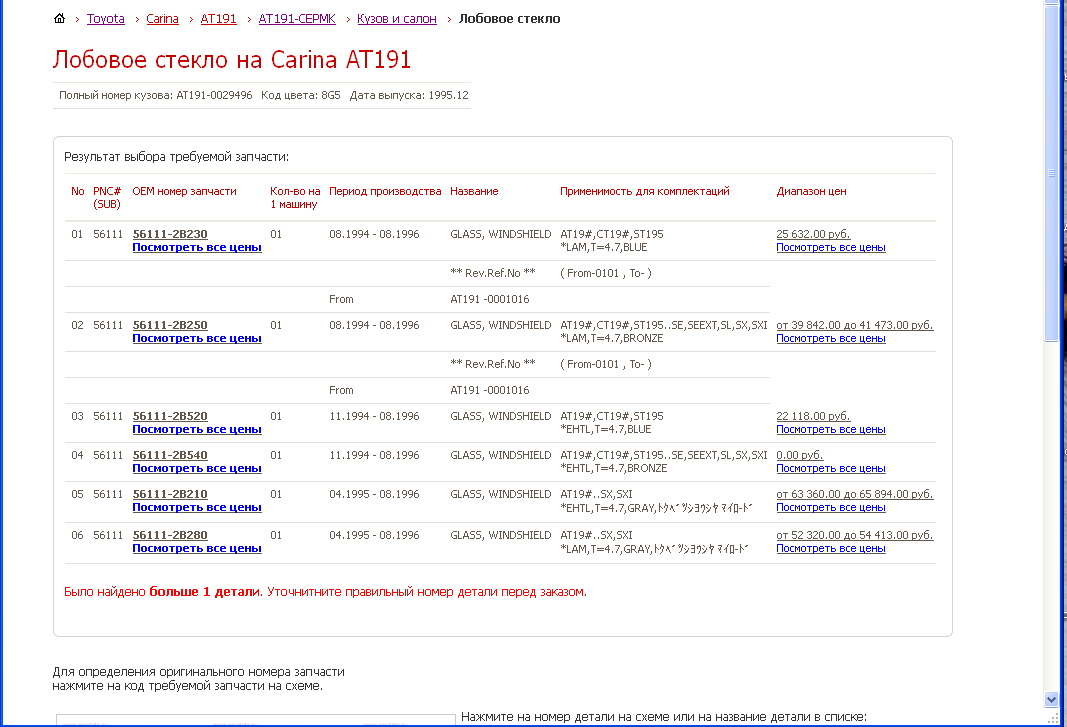Viewport: 1067px width, 727px height.
Task: Open part number 56111-2B210
Action: tap(170, 494)
